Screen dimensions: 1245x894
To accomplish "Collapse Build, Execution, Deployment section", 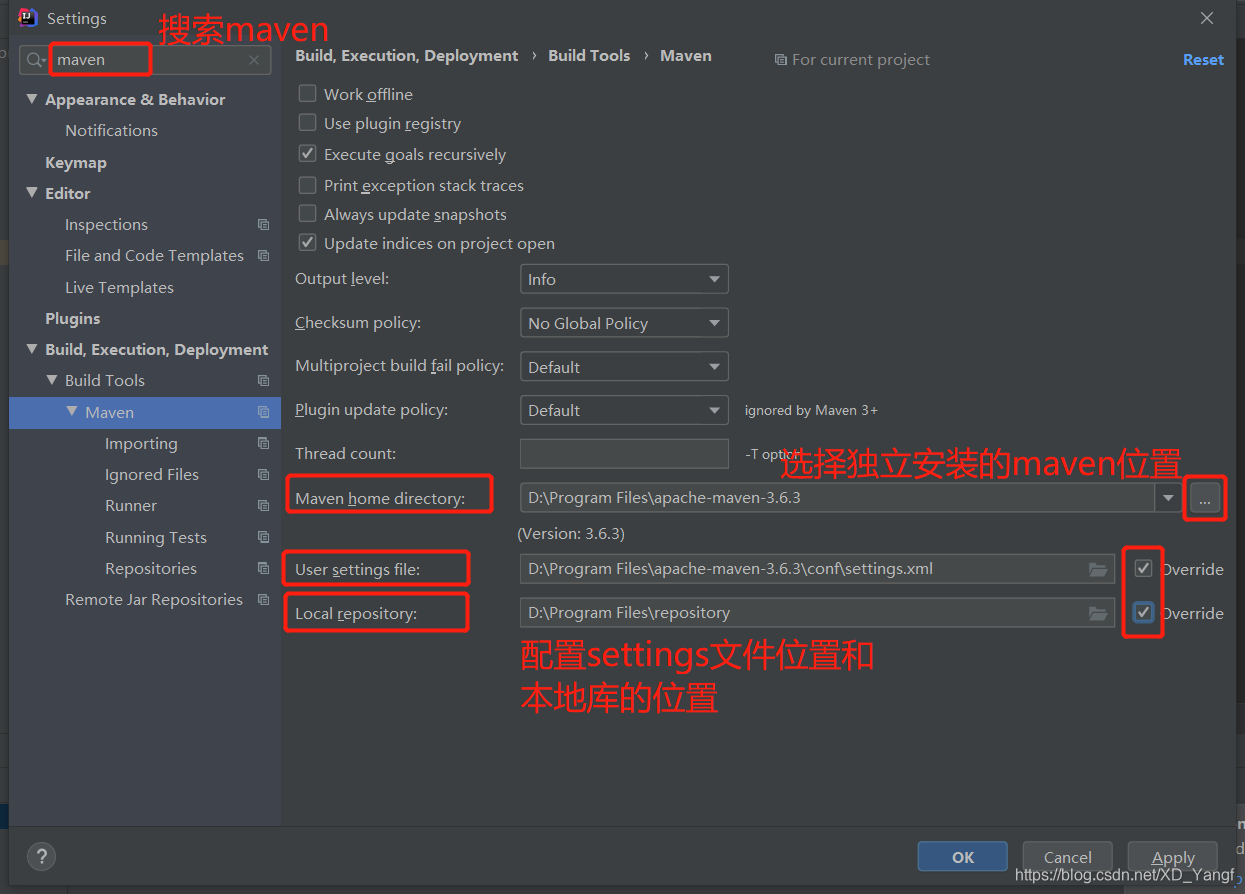I will [x=32, y=349].
